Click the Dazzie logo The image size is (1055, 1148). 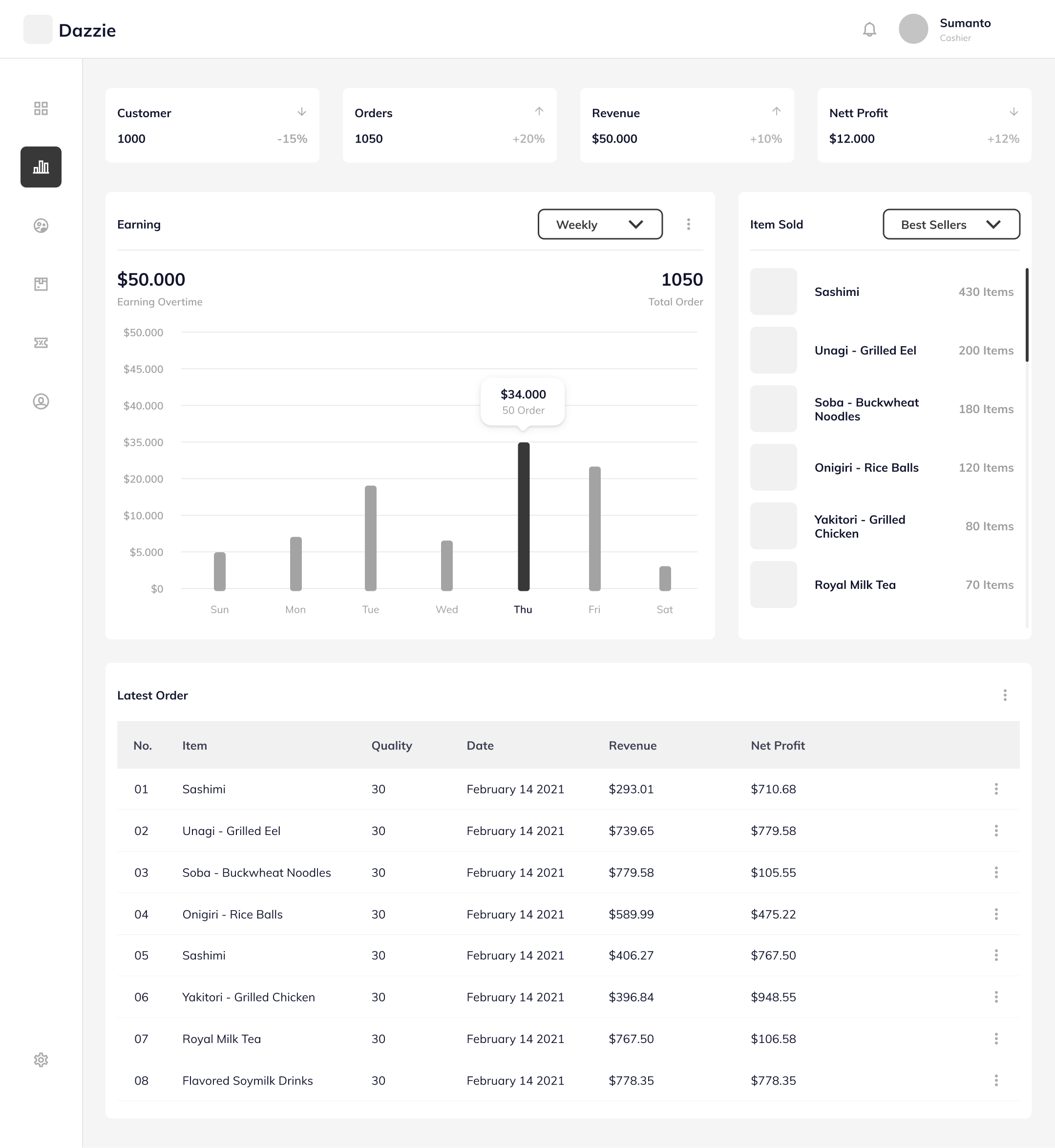point(70,30)
